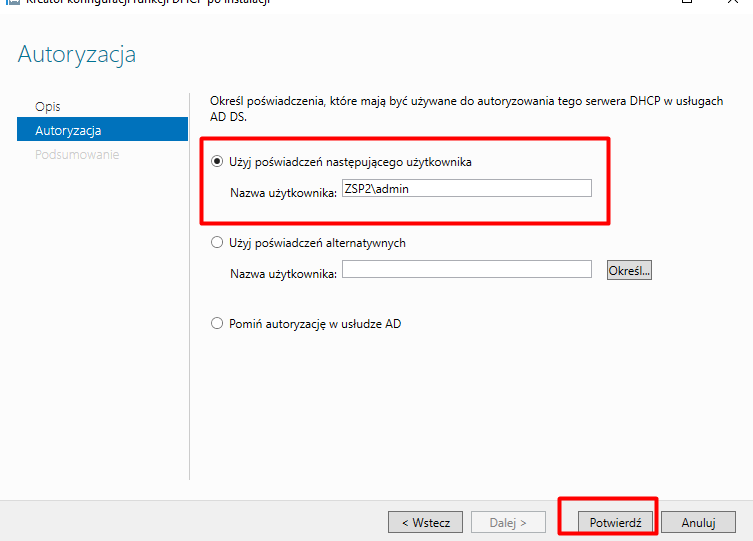Click "Nazwa użytkownika" label beside ZSP2\admin
This screenshot has width=753, height=541.
click(284, 190)
